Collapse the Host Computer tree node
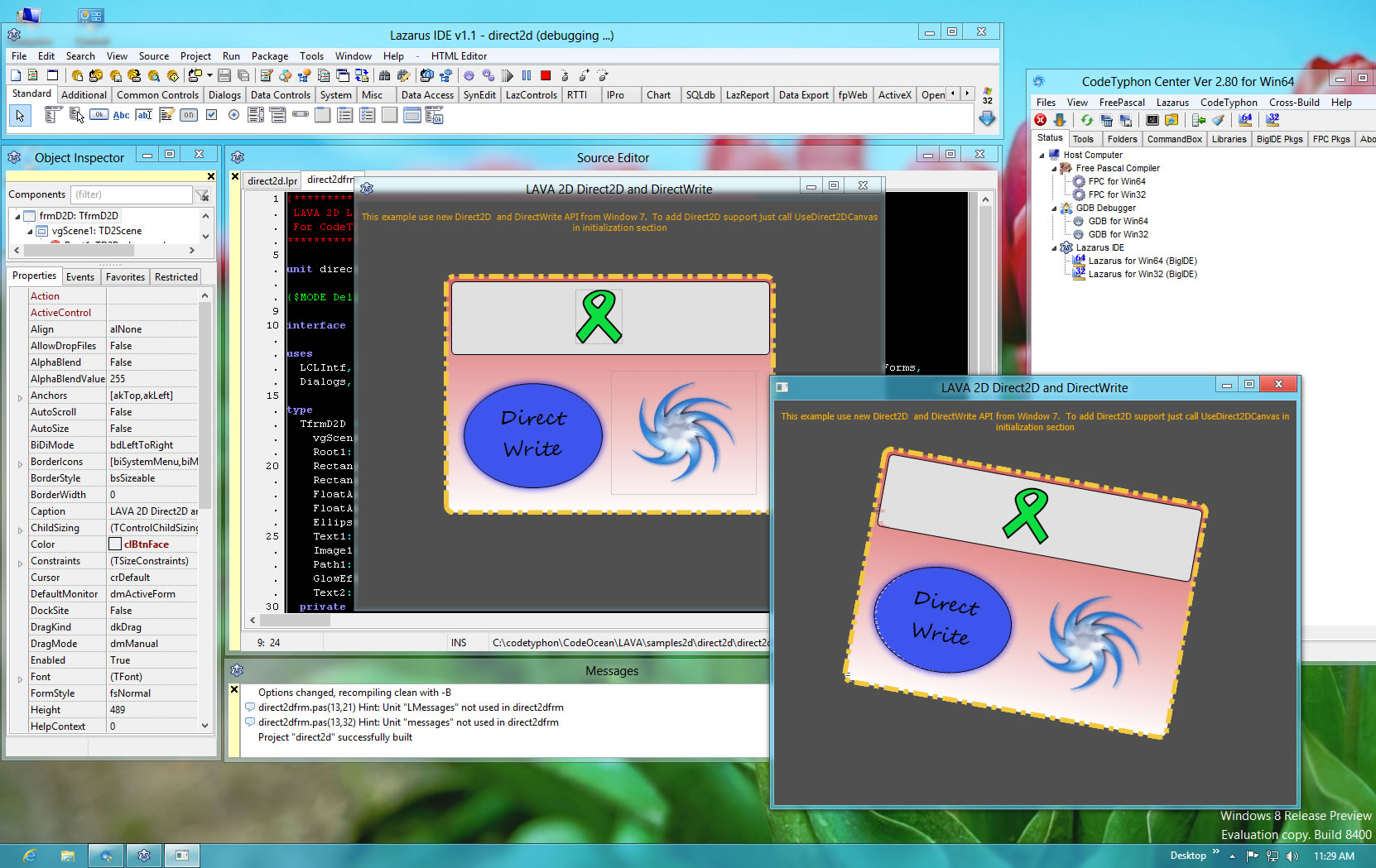 coord(1042,155)
